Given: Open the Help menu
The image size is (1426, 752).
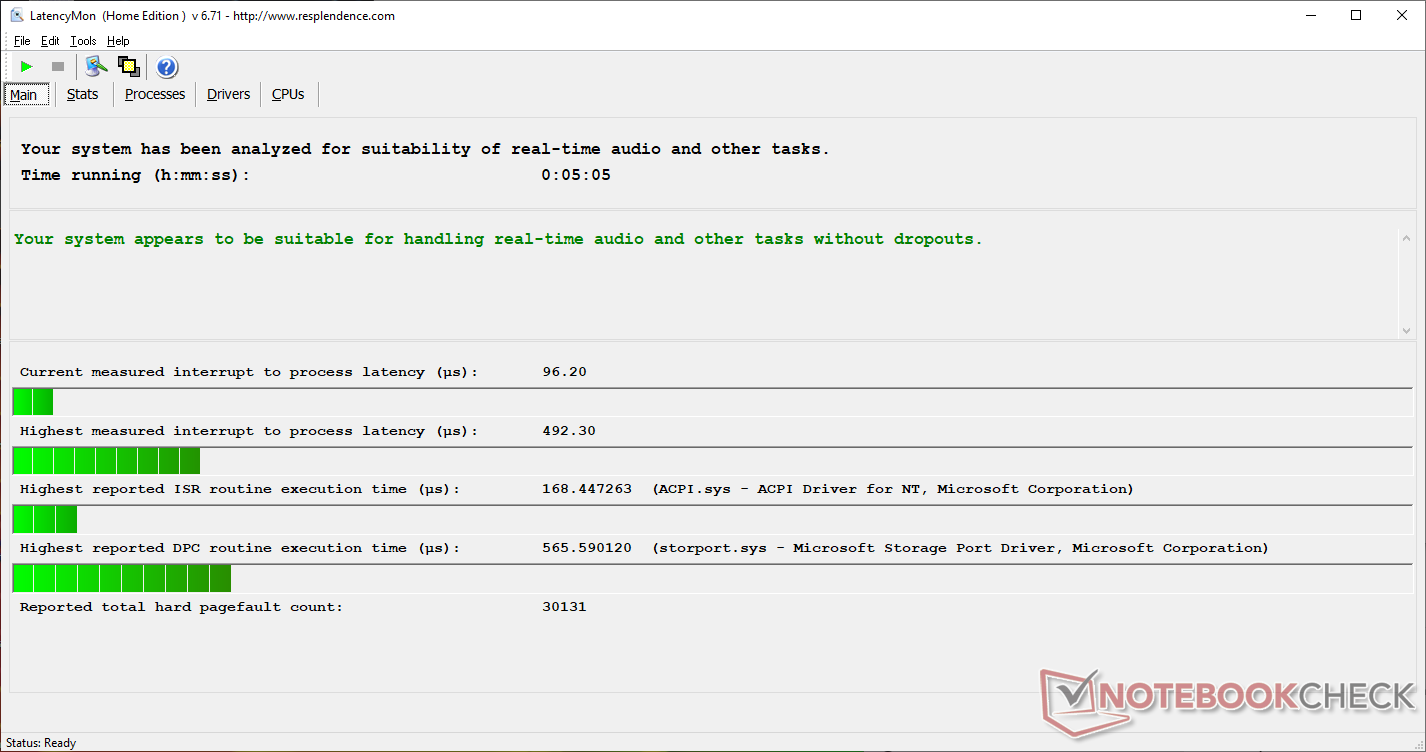Looking at the screenshot, I should [x=118, y=41].
